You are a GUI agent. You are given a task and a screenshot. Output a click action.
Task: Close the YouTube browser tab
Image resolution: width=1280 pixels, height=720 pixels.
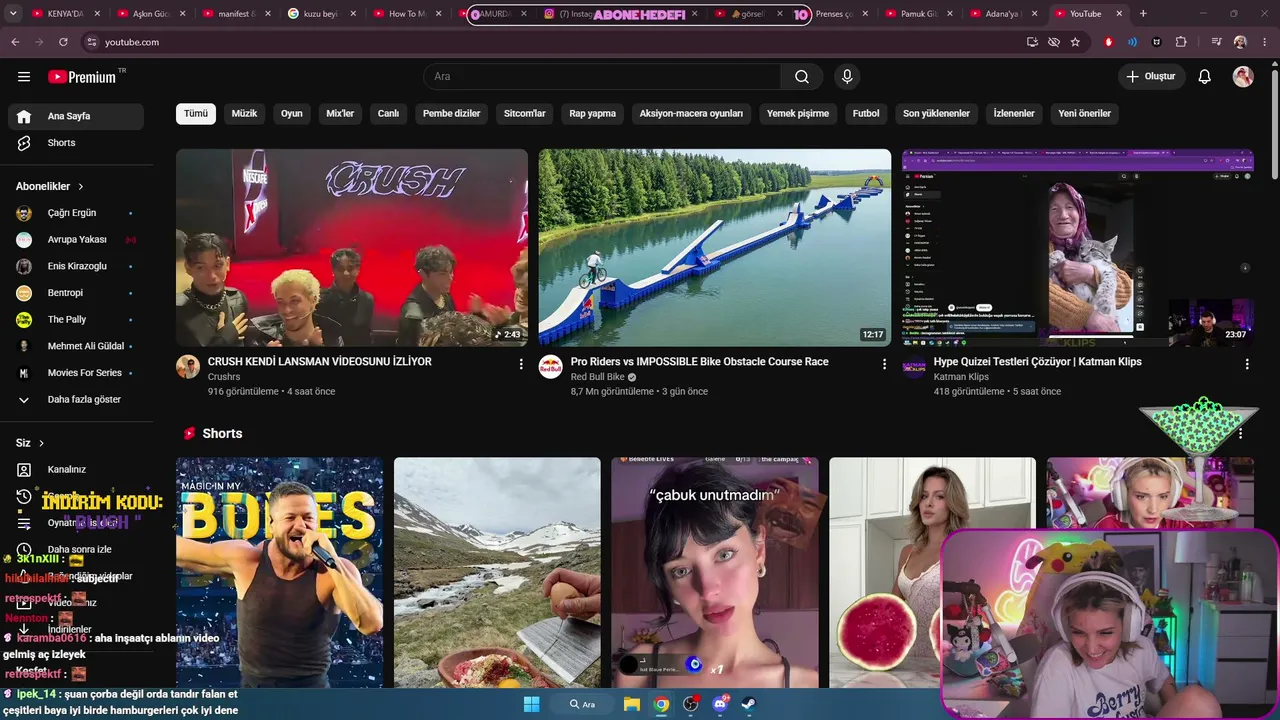pos(1117,14)
